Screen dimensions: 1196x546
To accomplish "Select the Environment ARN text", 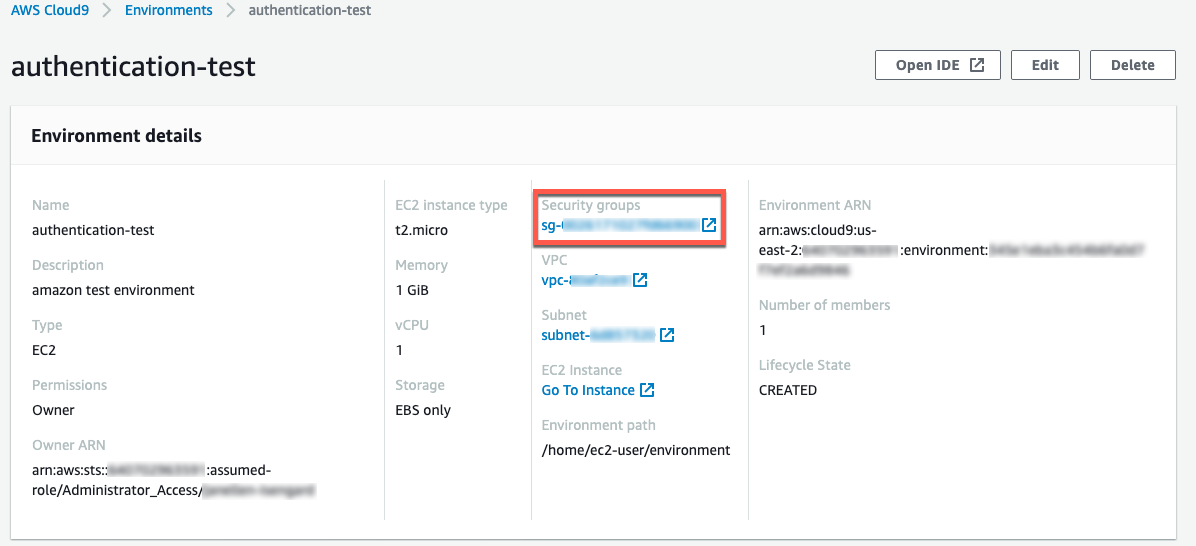I will (953, 250).
